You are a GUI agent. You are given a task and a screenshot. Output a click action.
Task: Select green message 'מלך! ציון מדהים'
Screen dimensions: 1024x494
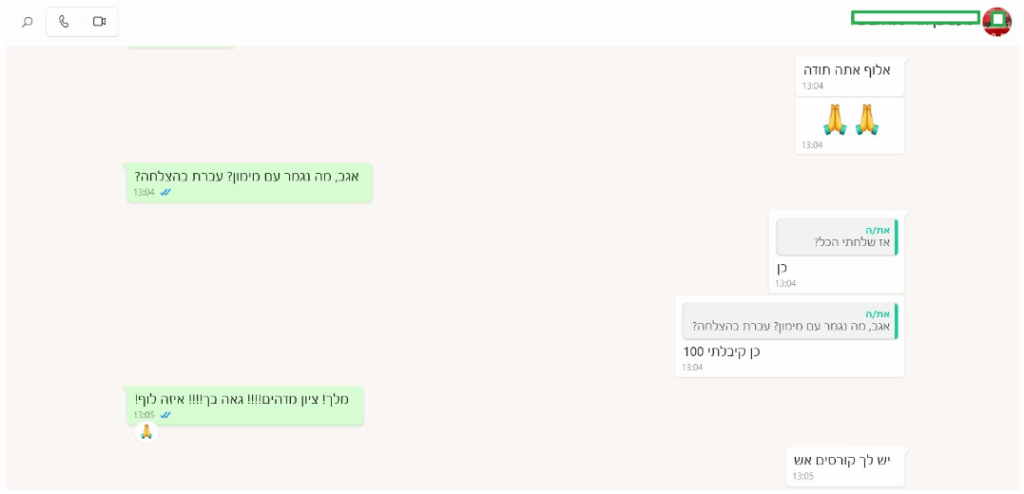click(x=245, y=406)
